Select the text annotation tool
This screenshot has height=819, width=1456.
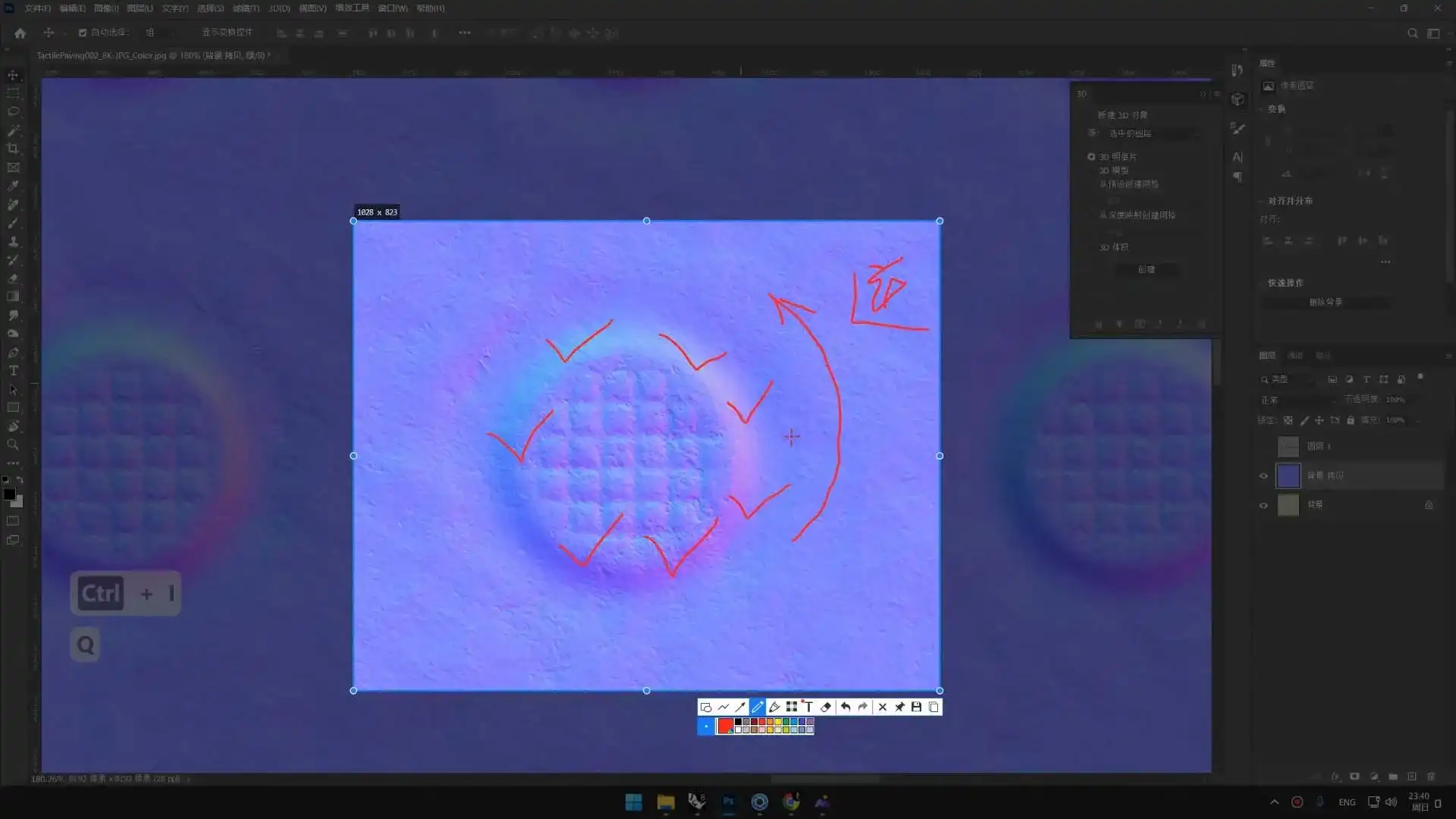point(808,707)
